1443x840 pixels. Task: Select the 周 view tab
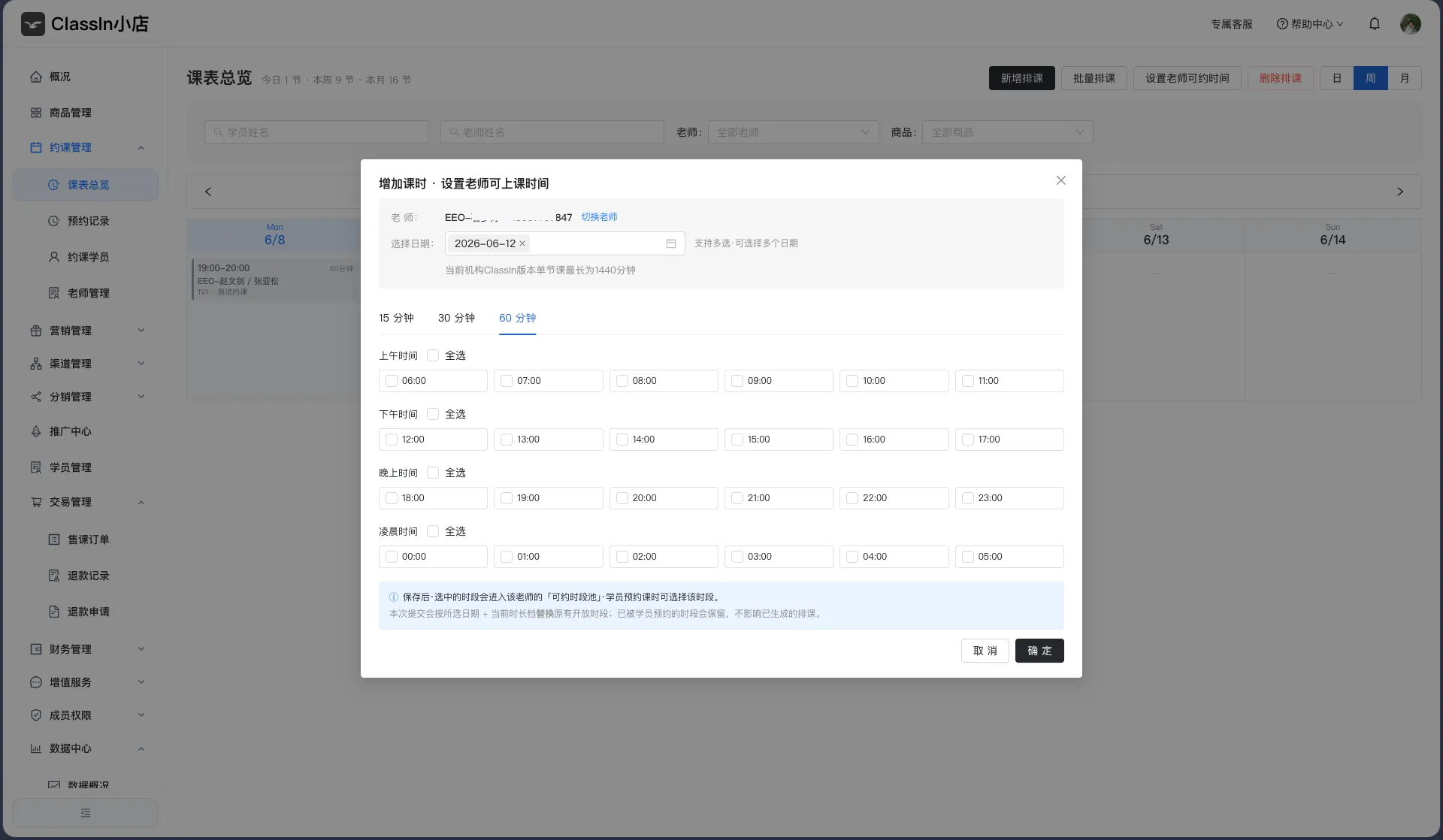[1371, 78]
